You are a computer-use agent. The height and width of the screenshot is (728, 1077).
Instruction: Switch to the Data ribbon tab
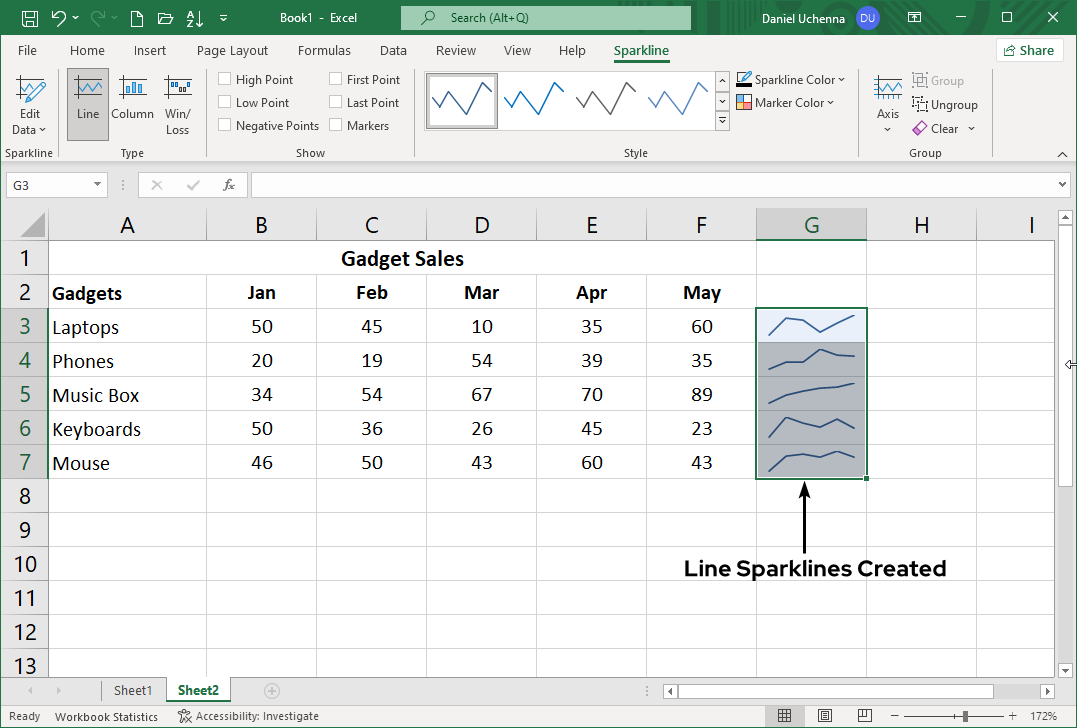click(x=392, y=50)
